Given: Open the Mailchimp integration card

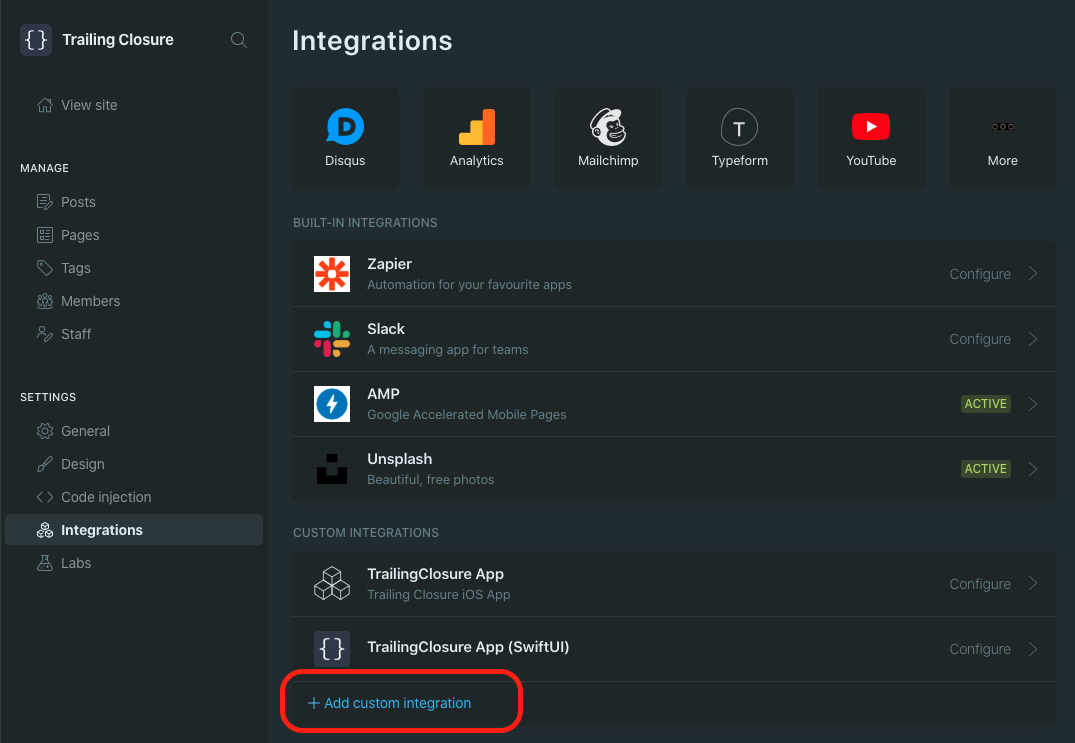Looking at the screenshot, I should 608,137.
